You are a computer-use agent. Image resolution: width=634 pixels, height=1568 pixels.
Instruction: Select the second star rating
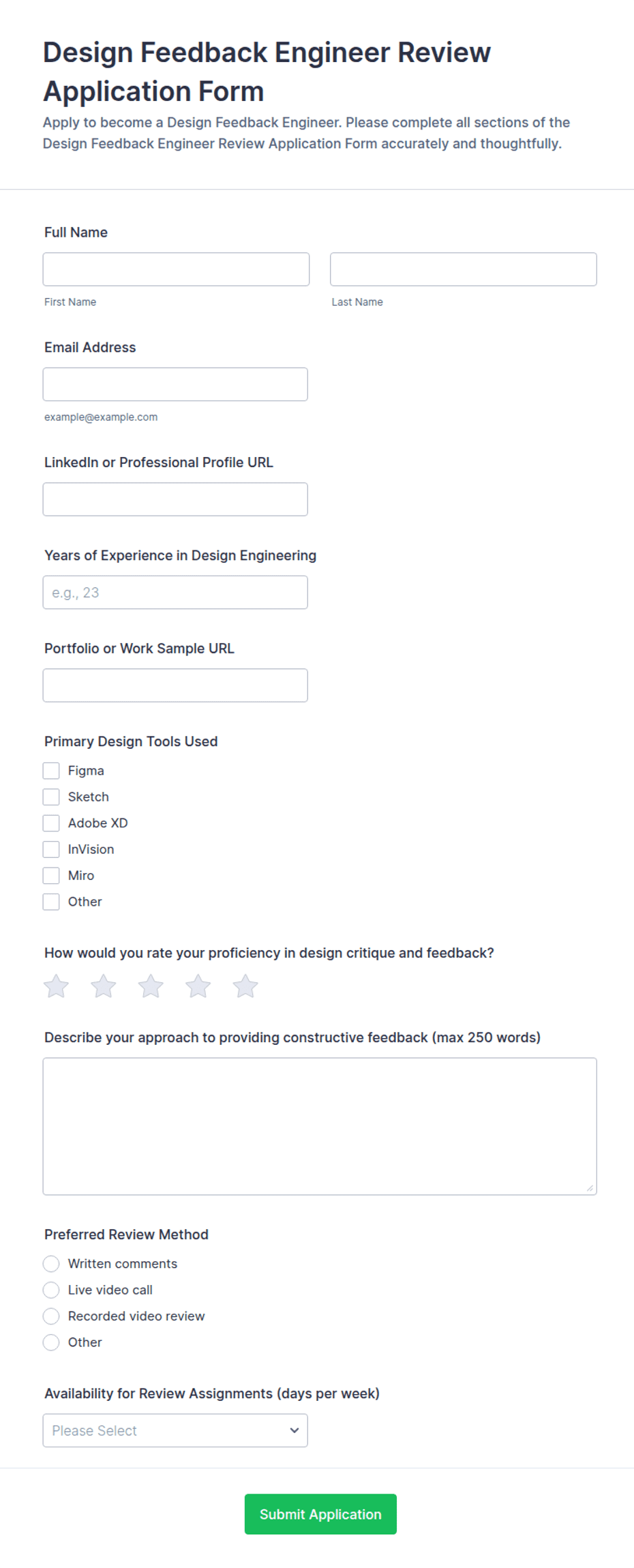pyautogui.click(x=104, y=986)
